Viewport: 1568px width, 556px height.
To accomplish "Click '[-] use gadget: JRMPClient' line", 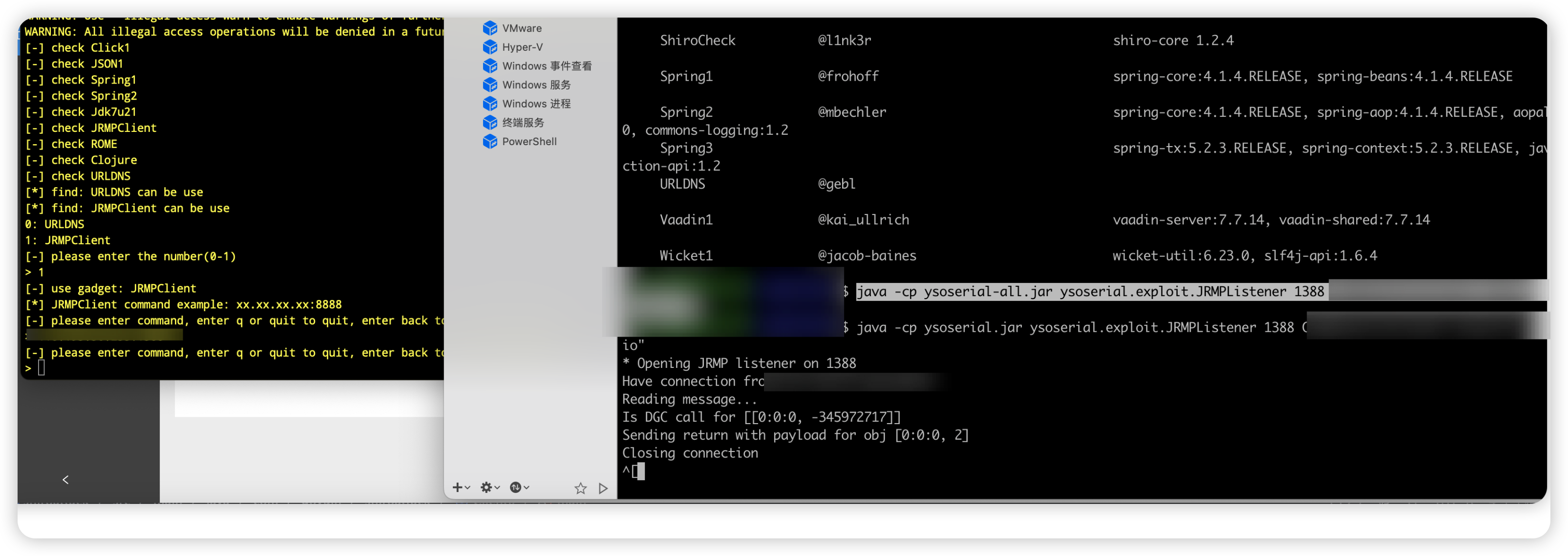I will click(x=110, y=288).
